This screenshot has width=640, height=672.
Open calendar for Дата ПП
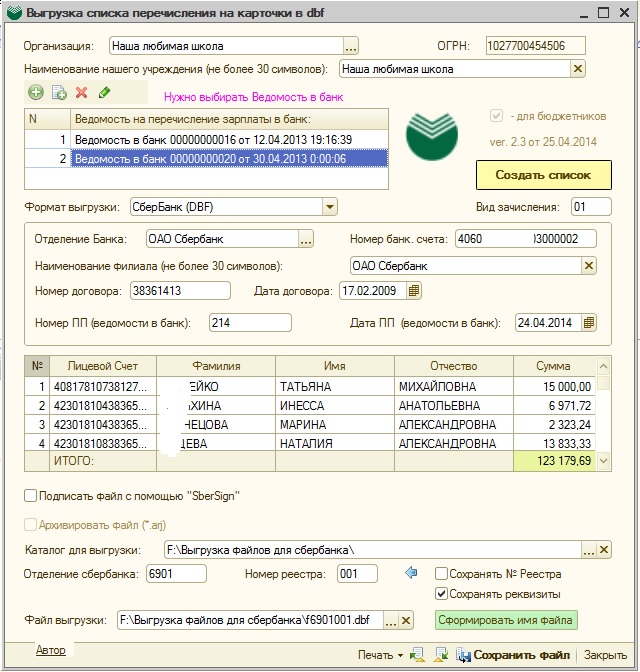point(589,323)
